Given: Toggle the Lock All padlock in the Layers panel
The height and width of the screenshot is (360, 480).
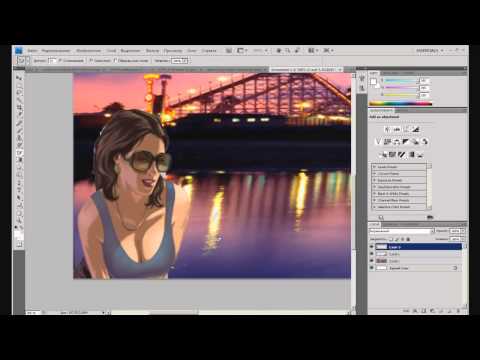Looking at the screenshot, I should tap(408, 239).
